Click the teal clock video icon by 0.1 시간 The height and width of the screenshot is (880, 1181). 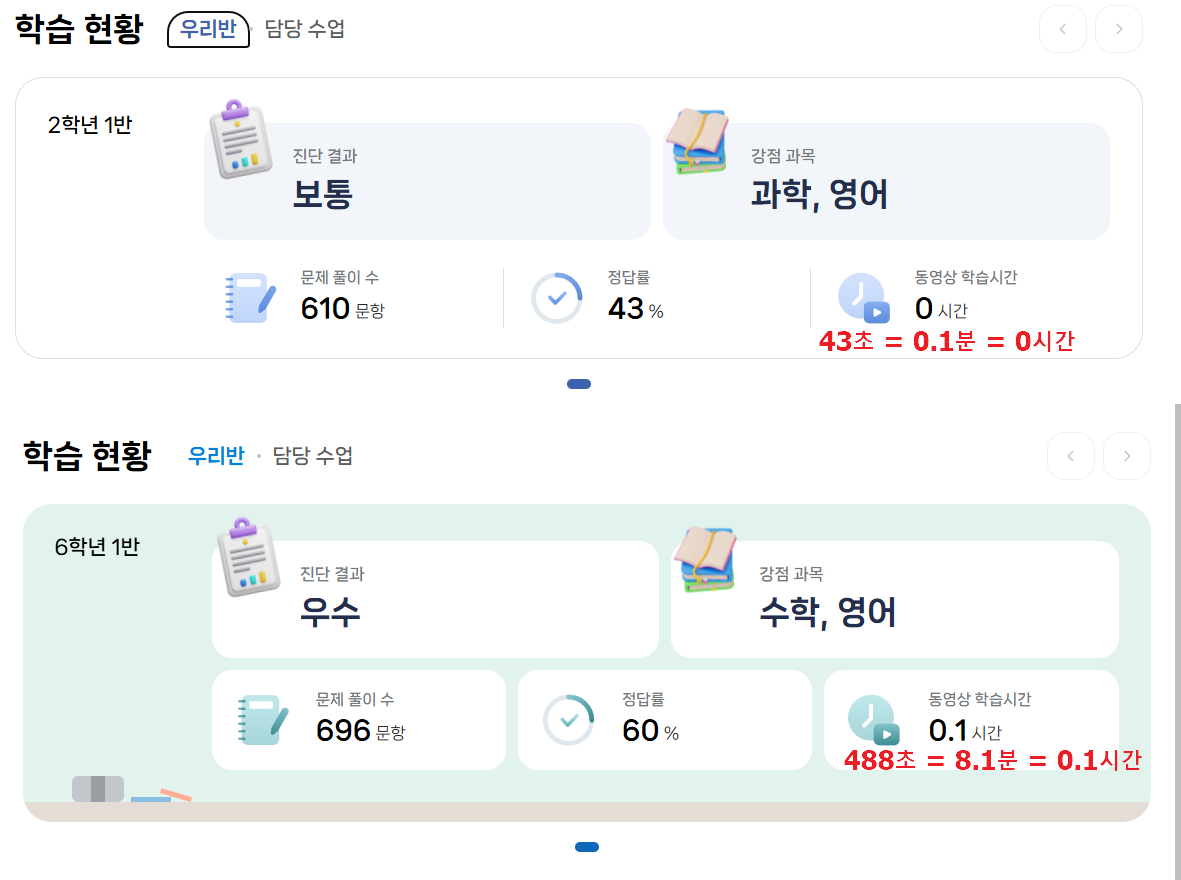point(874,720)
